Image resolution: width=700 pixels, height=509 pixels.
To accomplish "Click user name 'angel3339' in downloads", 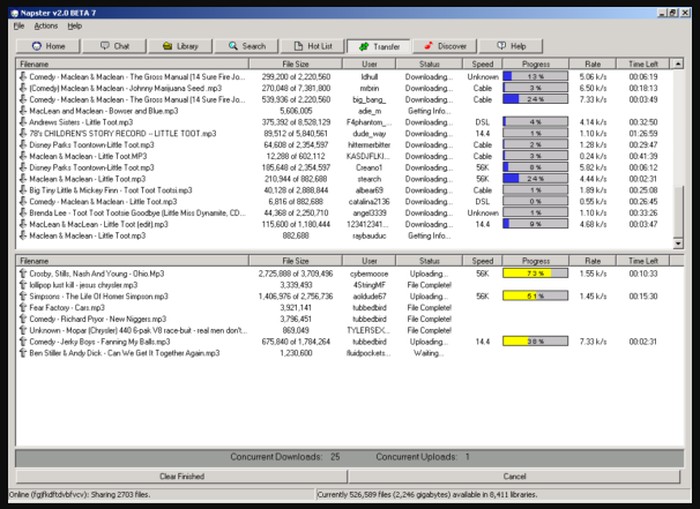I will click(369, 213).
